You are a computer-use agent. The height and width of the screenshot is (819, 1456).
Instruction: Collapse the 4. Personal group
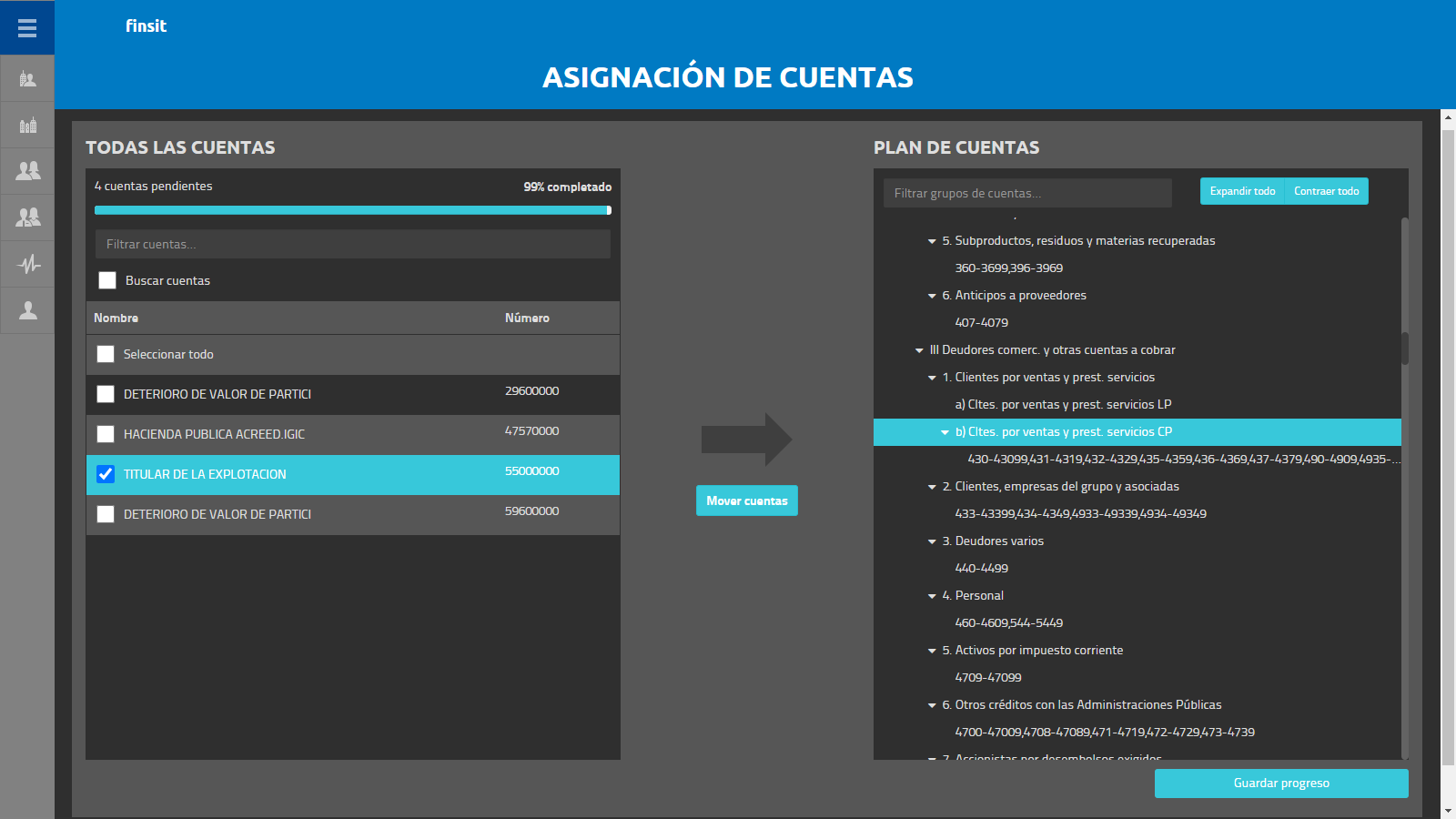(932, 596)
